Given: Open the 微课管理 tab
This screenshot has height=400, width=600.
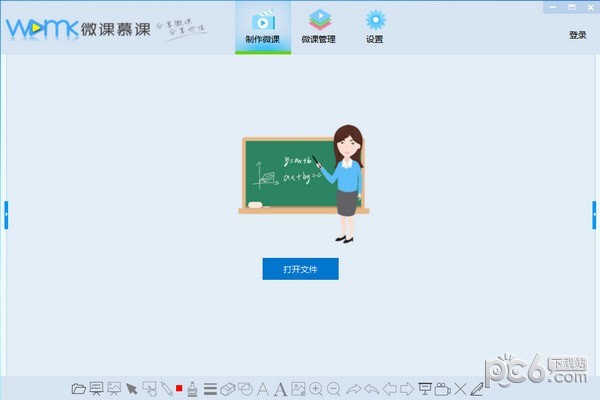Looking at the screenshot, I should pyautogui.click(x=318, y=27).
